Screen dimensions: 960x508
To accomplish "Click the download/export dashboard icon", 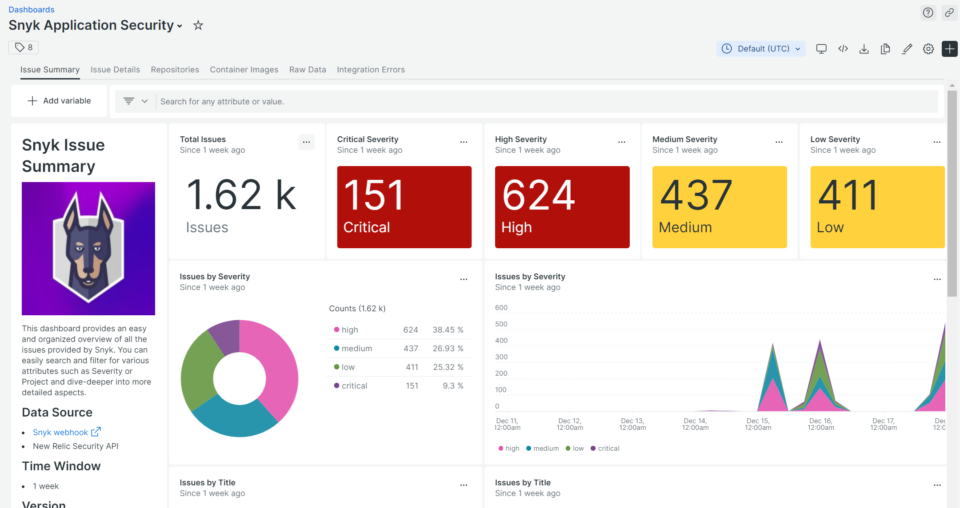I will click(864, 49).
